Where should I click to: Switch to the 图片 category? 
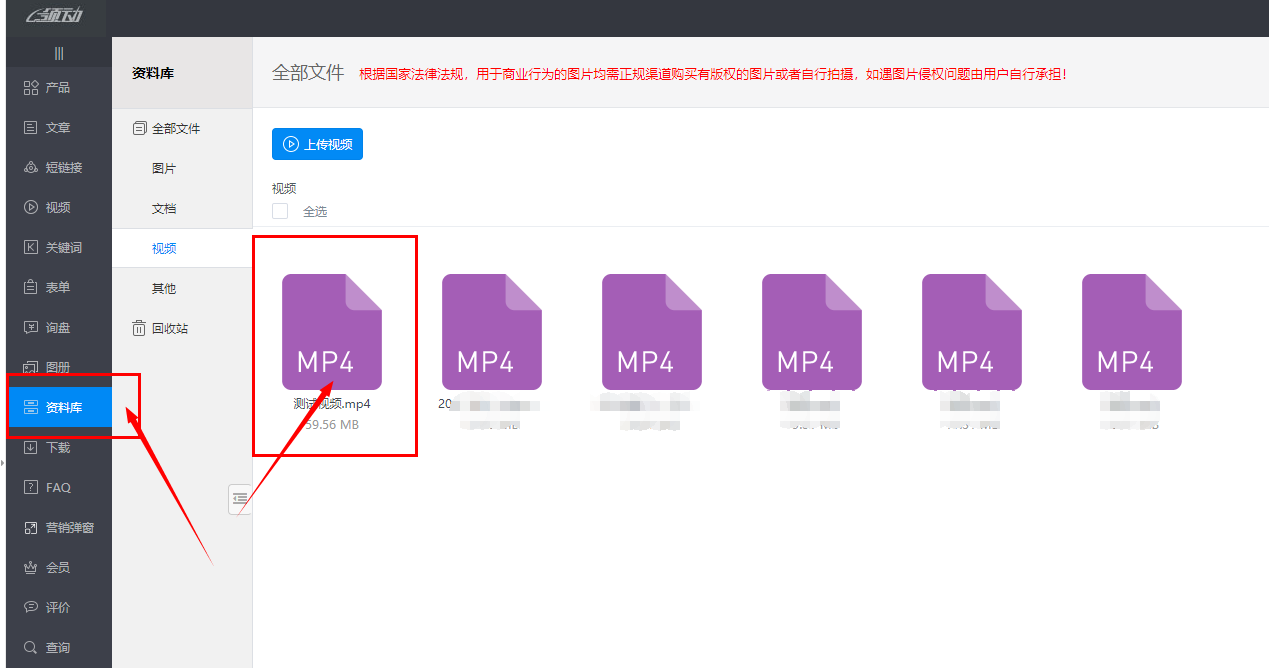pos(164,169)
